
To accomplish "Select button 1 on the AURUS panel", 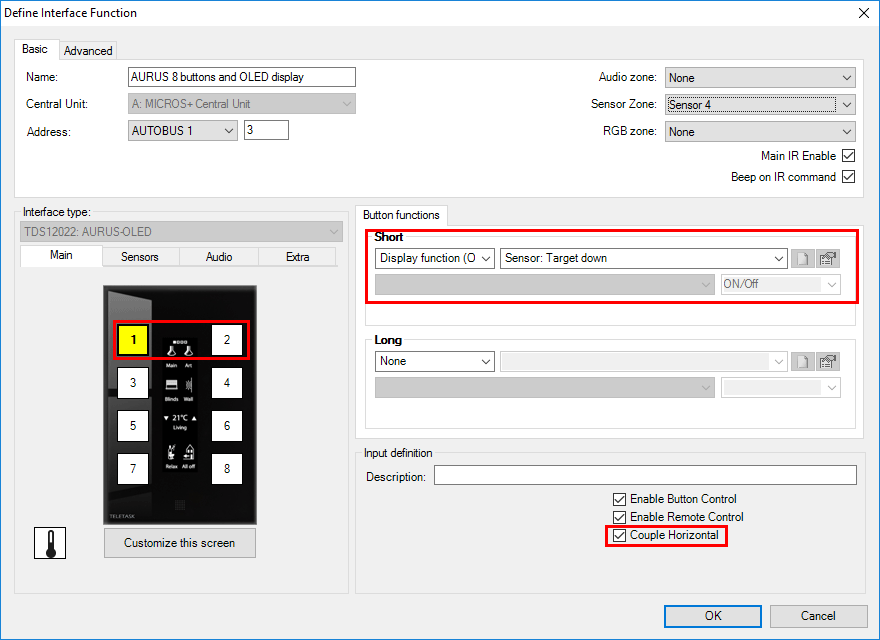I will pos(133,341).
